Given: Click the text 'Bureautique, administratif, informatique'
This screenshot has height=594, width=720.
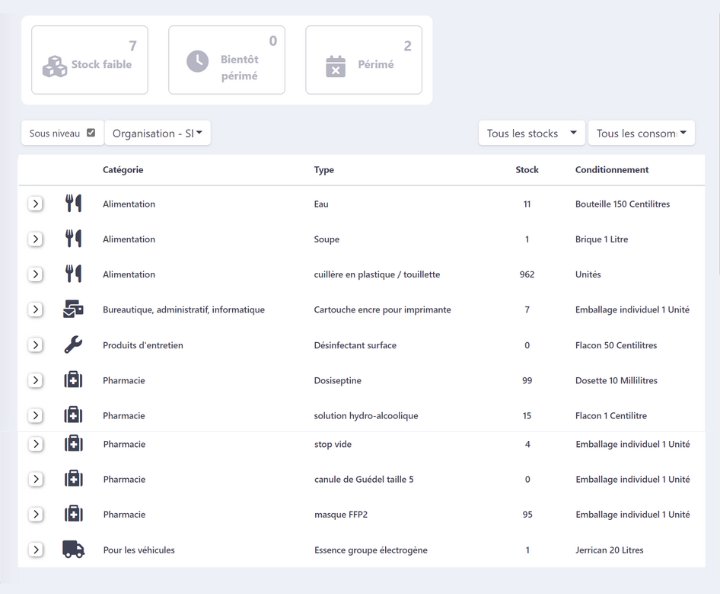Looking at the screenshot, I should pyautogui.click(x=184, y=309).
